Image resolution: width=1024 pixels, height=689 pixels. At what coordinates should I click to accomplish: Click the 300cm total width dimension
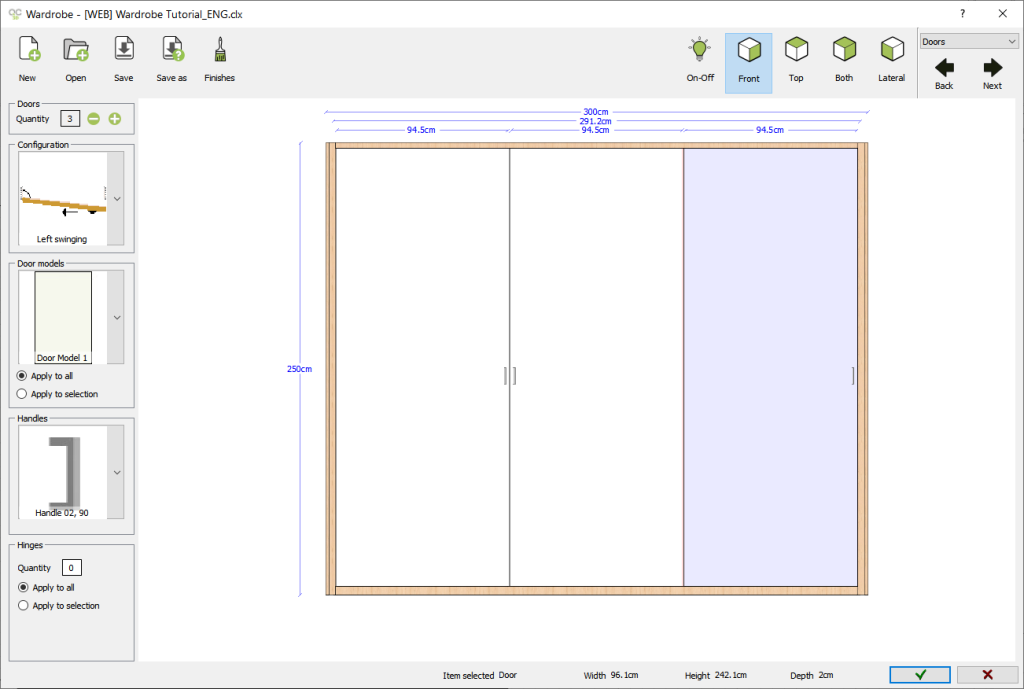click(596, 112)
